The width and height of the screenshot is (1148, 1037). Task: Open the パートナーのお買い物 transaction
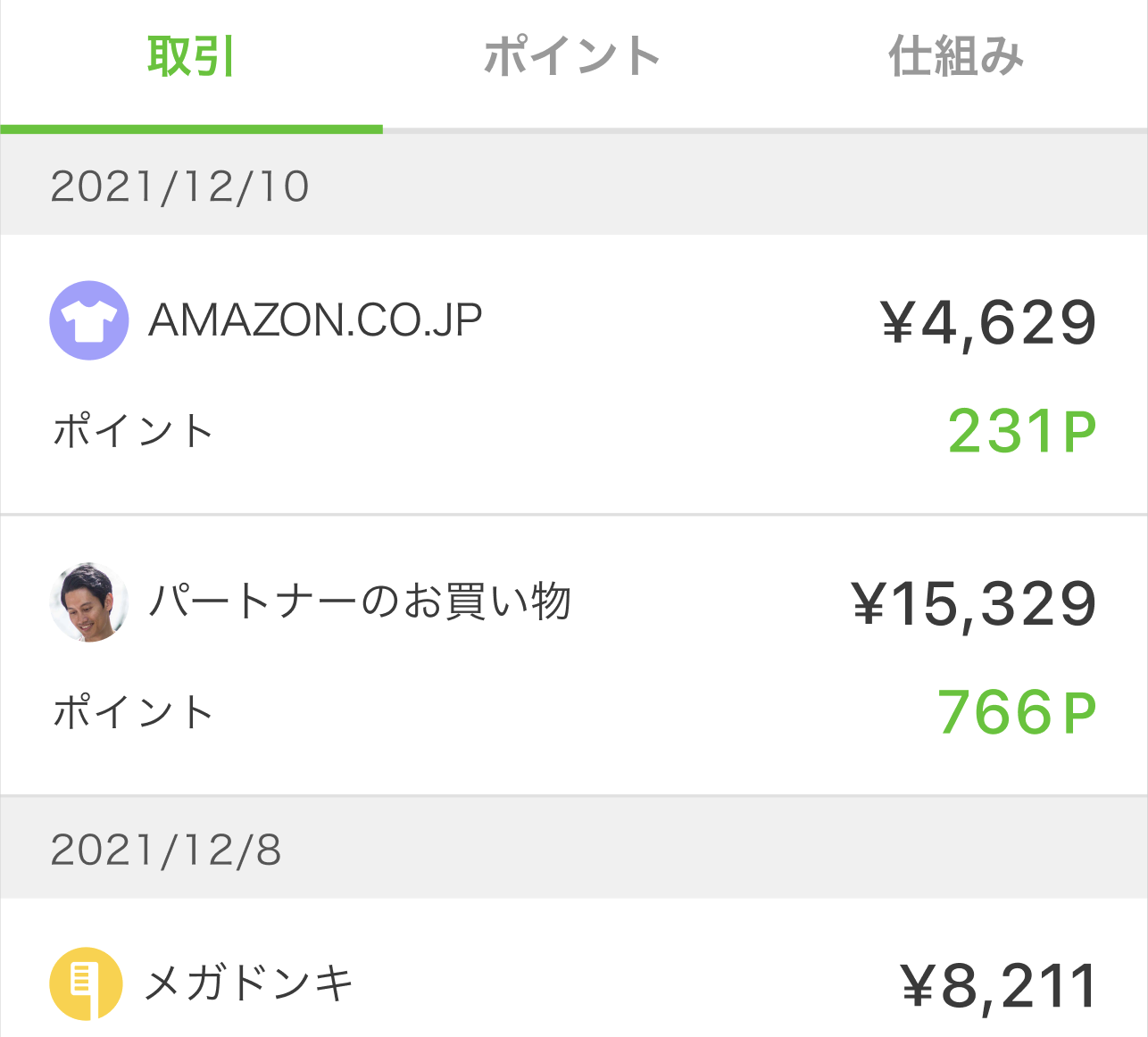359,602
